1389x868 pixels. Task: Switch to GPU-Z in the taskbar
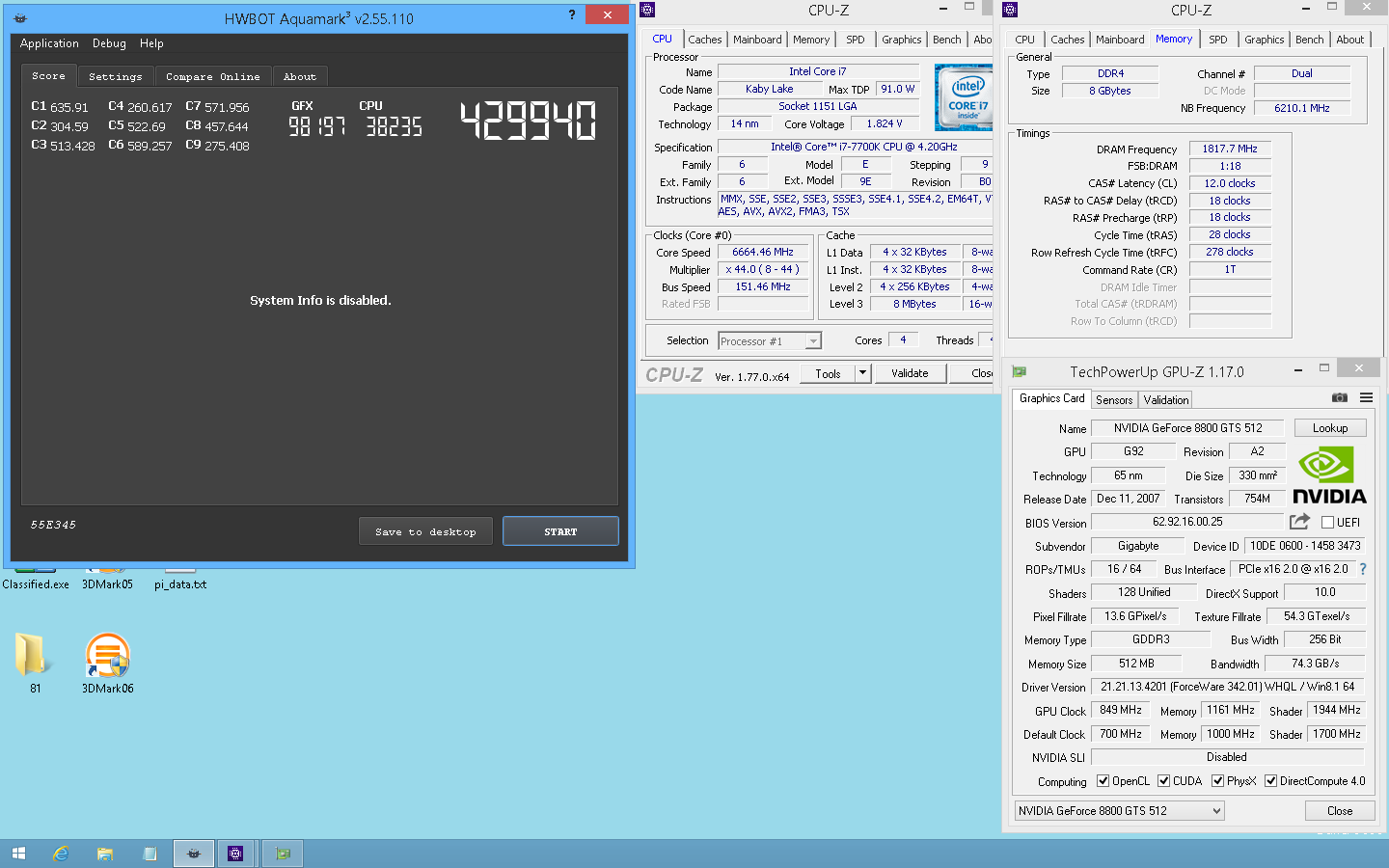tap(283, 854)
